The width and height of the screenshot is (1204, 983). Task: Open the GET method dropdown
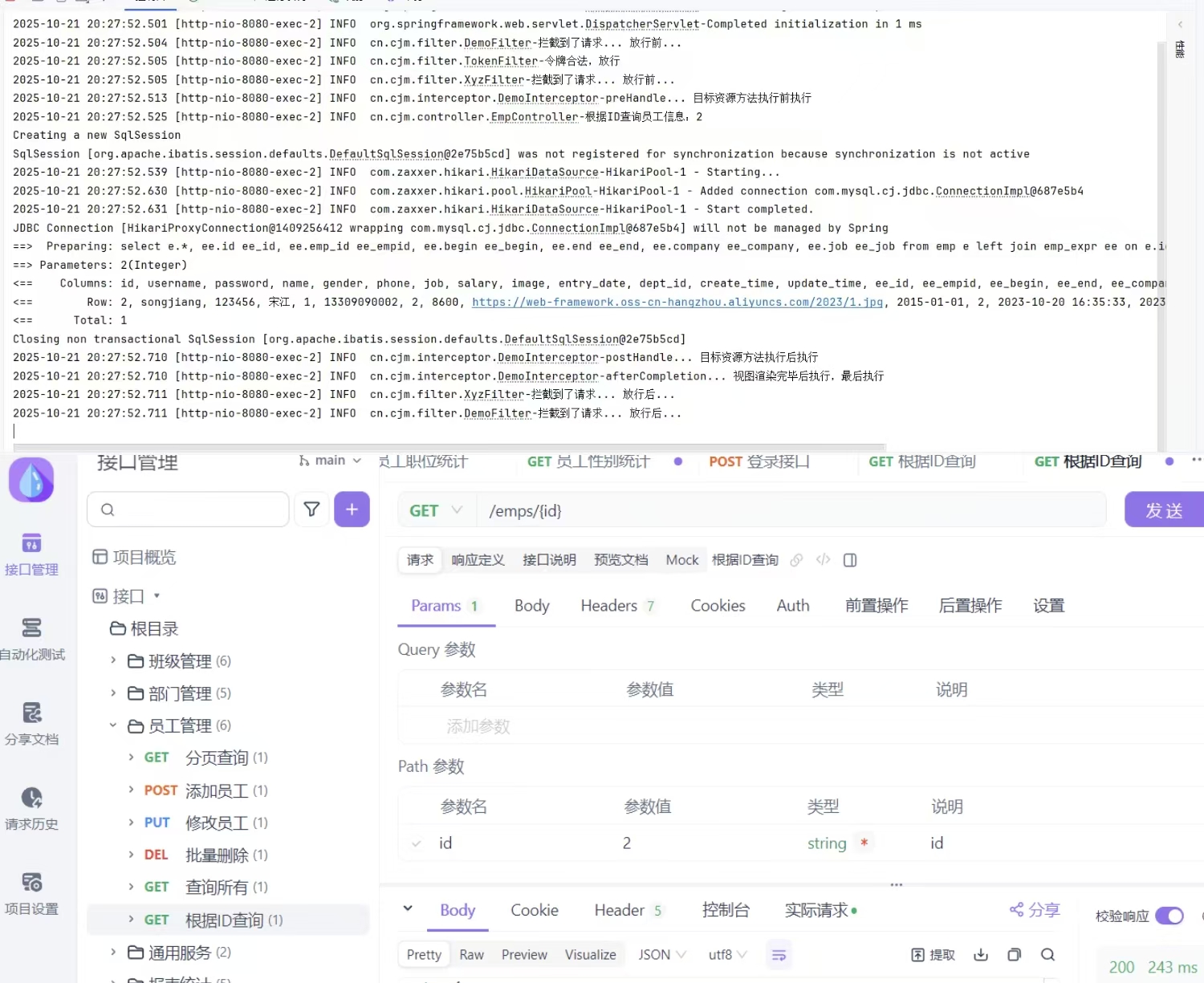point(436,510)
